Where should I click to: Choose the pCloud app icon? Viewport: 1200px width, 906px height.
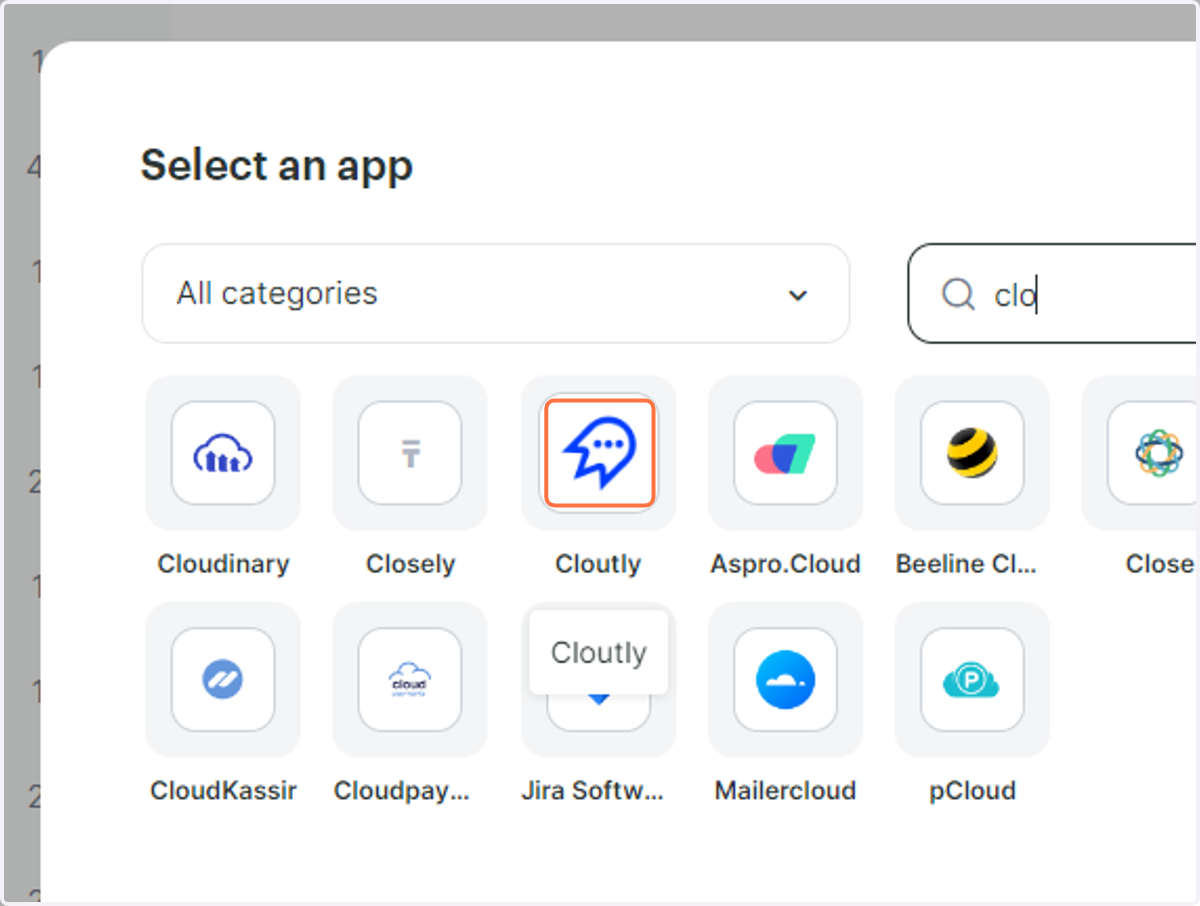click(x=972, y=680)
